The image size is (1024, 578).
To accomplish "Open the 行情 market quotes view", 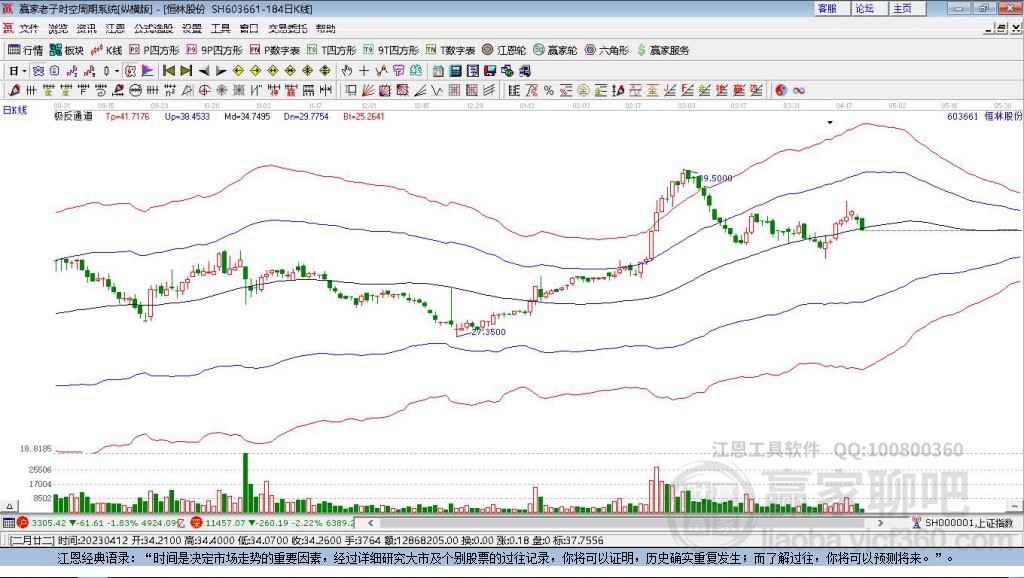I will 25,50.
